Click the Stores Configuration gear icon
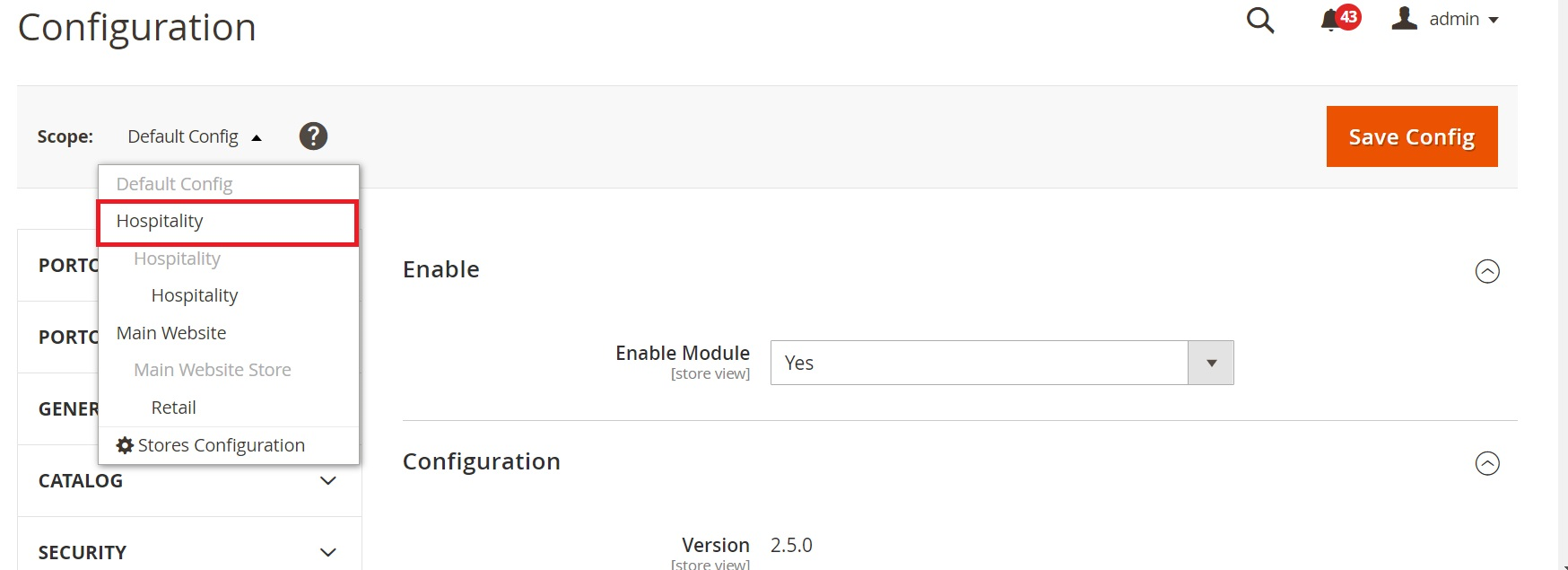 coord(125,445)
